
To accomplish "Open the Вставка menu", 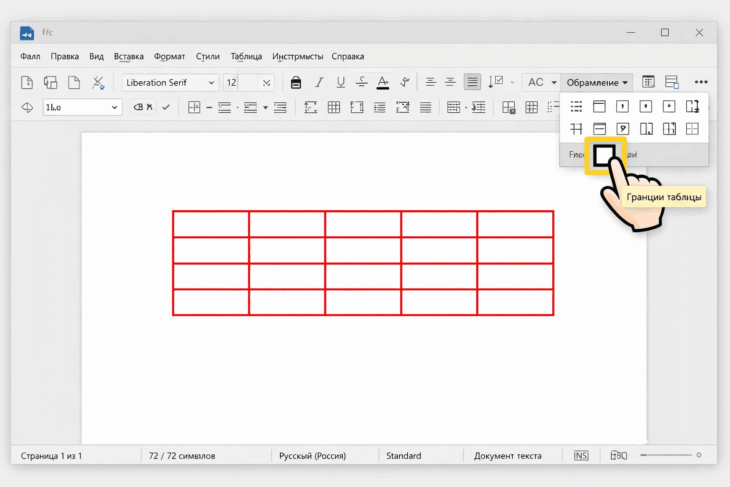I will 128,56.
